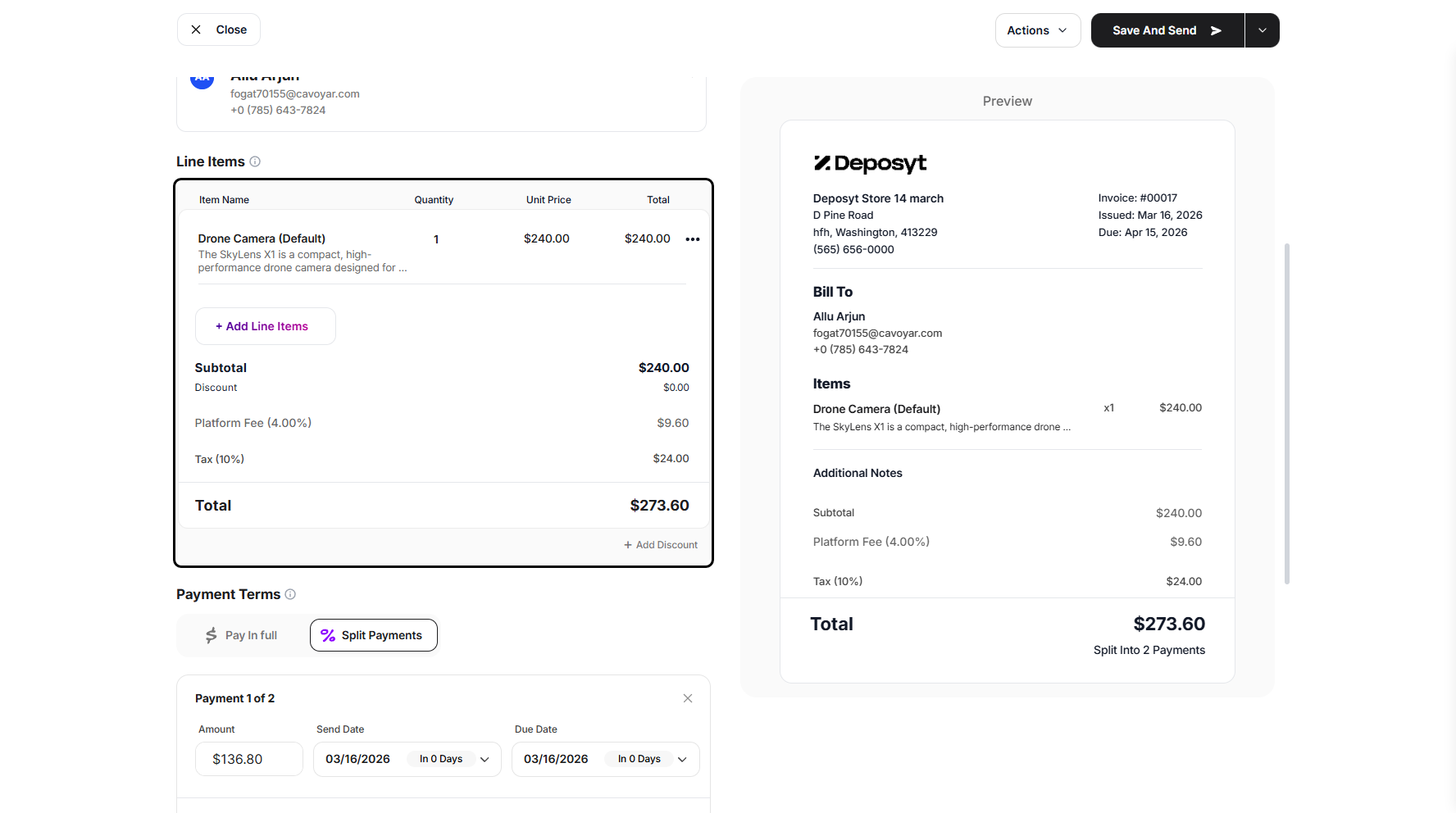Click the Subtotal $240.00 amount in Line Items
The height and width of the screenshot is (813, 1456).
pyautogui.click(x=664, y=368)
